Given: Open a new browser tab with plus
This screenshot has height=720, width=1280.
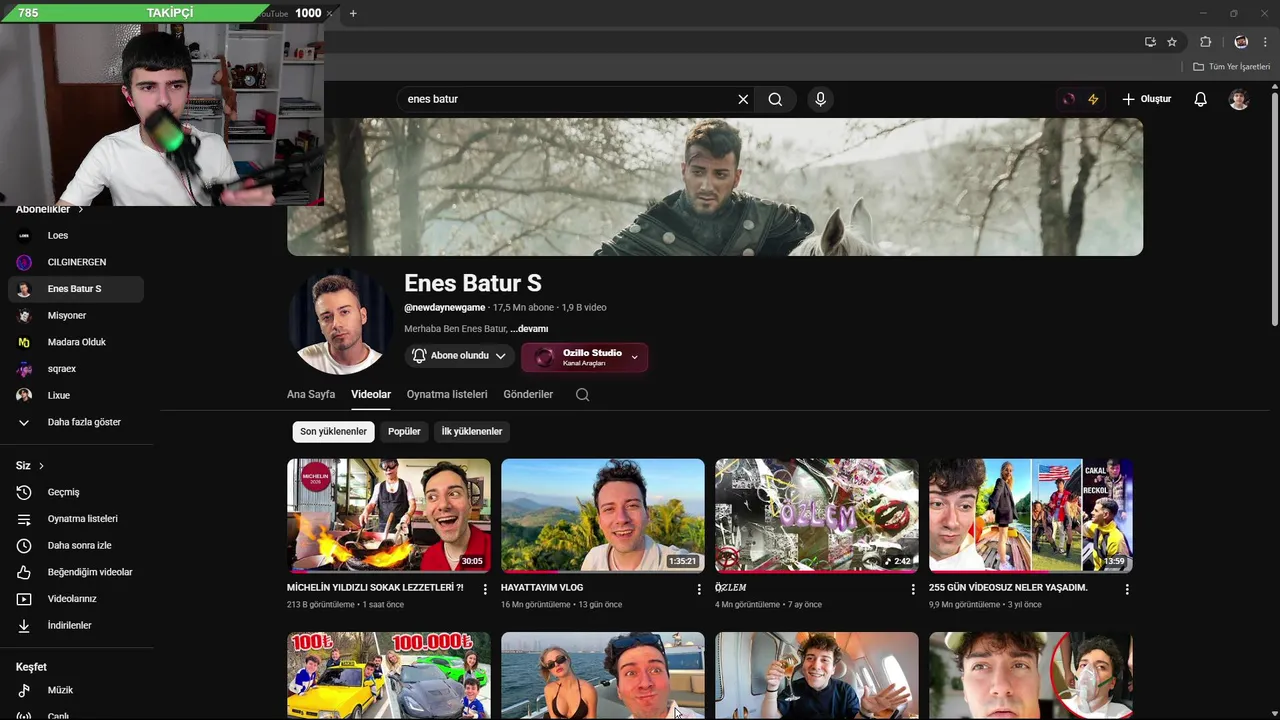Looking at the screenshot, I should coord(353,13).
